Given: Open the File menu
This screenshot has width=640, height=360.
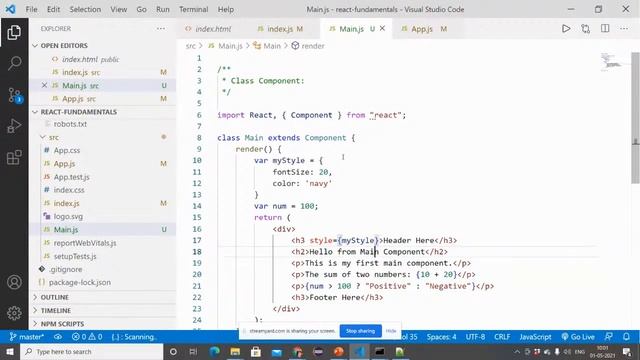Looking at the screenshot, I should pos(31,9).
